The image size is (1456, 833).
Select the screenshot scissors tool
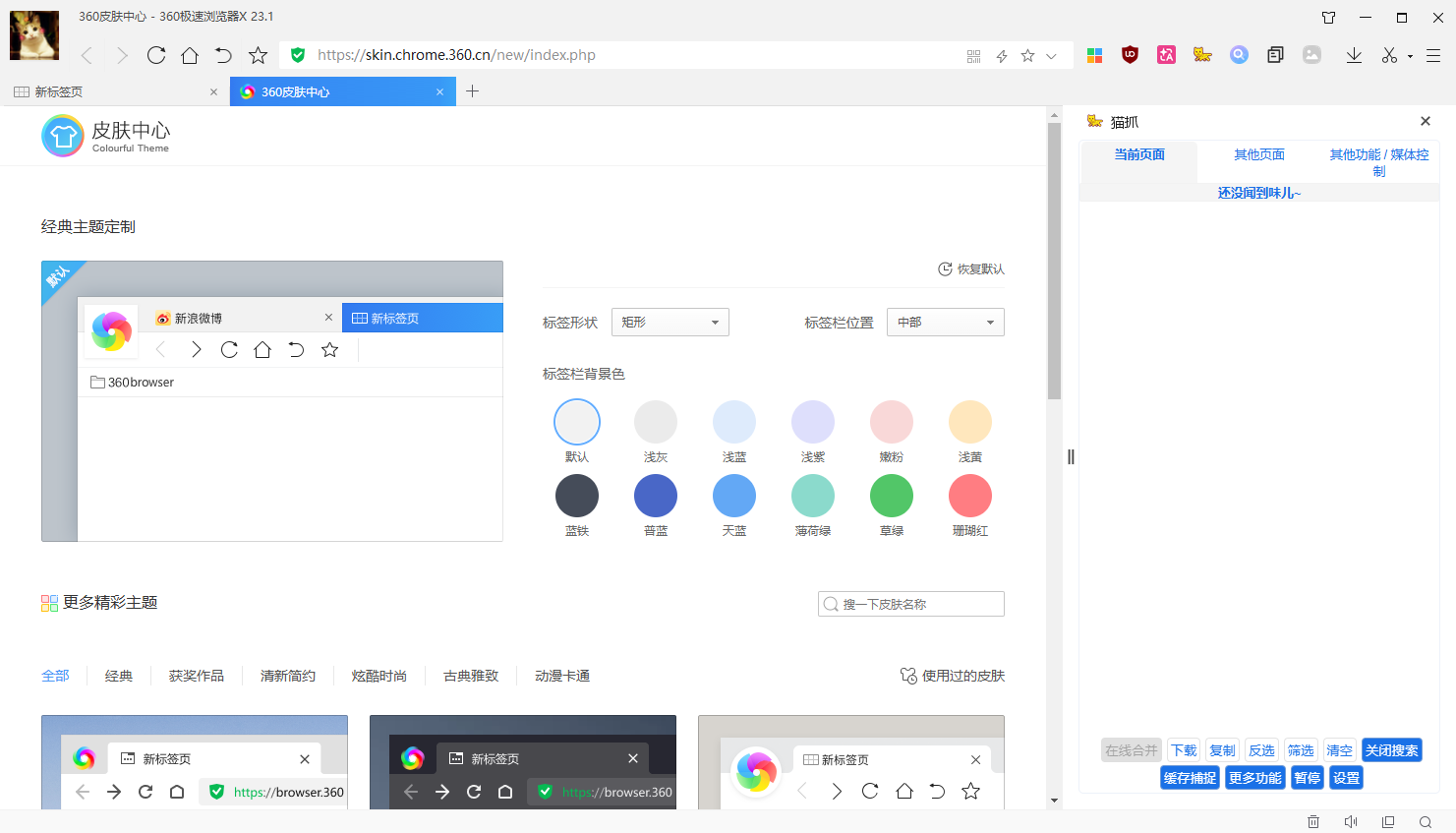1388,55
